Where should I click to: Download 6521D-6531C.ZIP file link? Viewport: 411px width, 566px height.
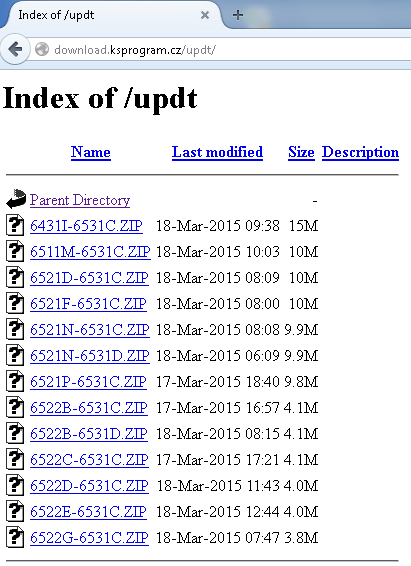89,278
